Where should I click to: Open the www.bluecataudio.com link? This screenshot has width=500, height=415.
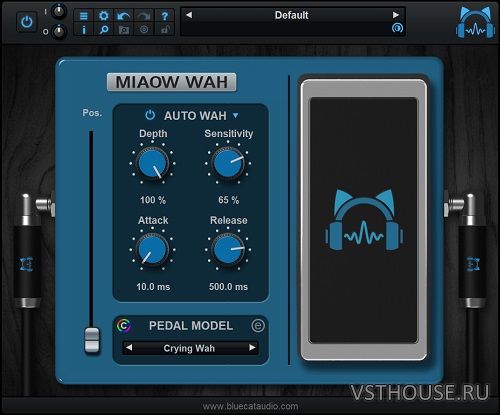coord(250,406)
